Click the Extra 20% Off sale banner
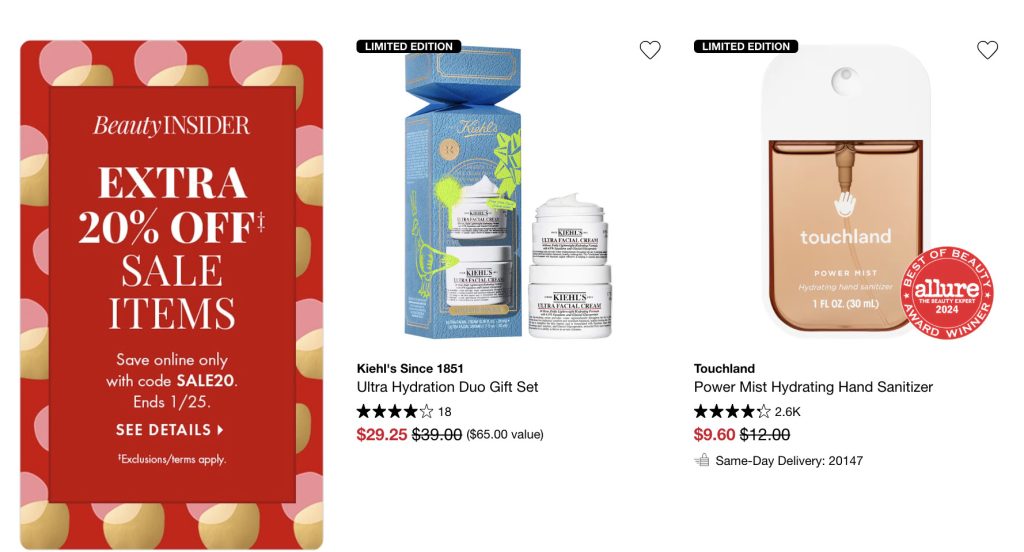The height and width of the screenshot is (552, 1024). pyautogui.click(x=172, y=295)
